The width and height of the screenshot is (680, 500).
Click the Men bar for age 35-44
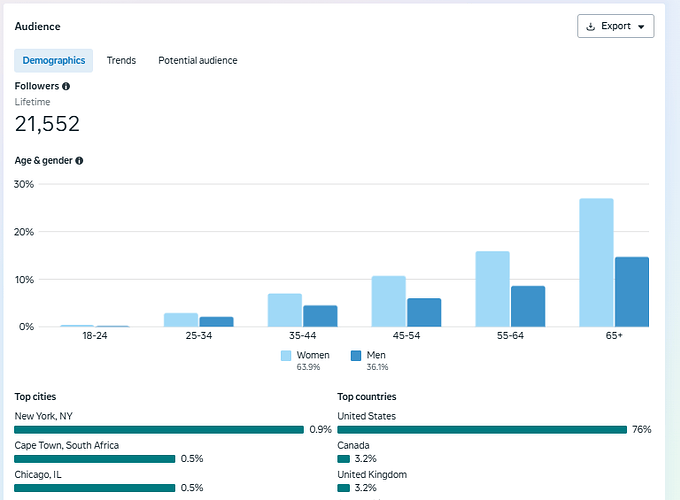coord(320,316)
